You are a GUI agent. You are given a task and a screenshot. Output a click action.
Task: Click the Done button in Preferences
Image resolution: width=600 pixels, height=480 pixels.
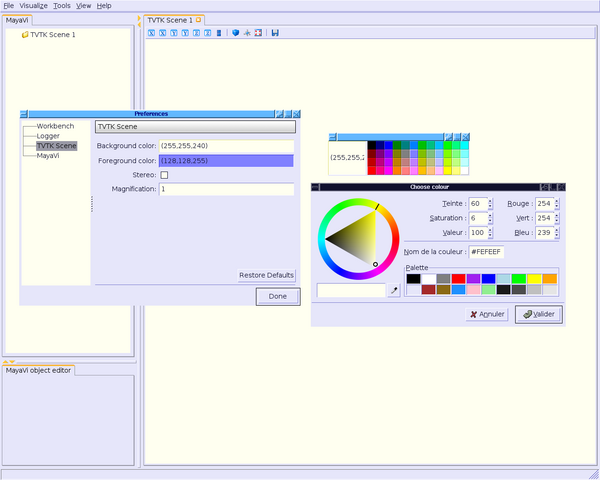(278, 296)
